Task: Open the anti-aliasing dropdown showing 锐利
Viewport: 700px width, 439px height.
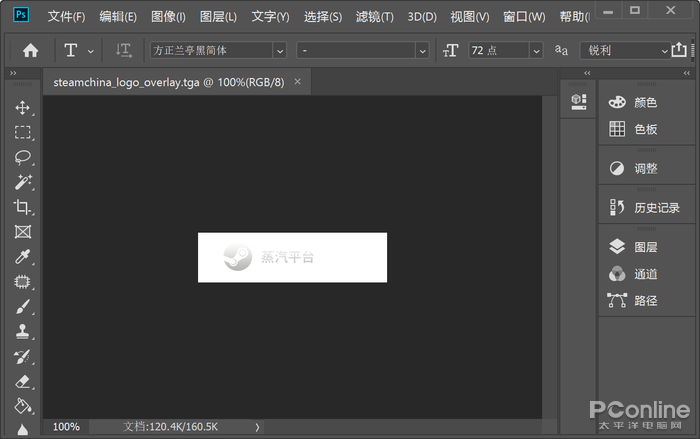Action: pyautogui.click(x=625, y=50)
